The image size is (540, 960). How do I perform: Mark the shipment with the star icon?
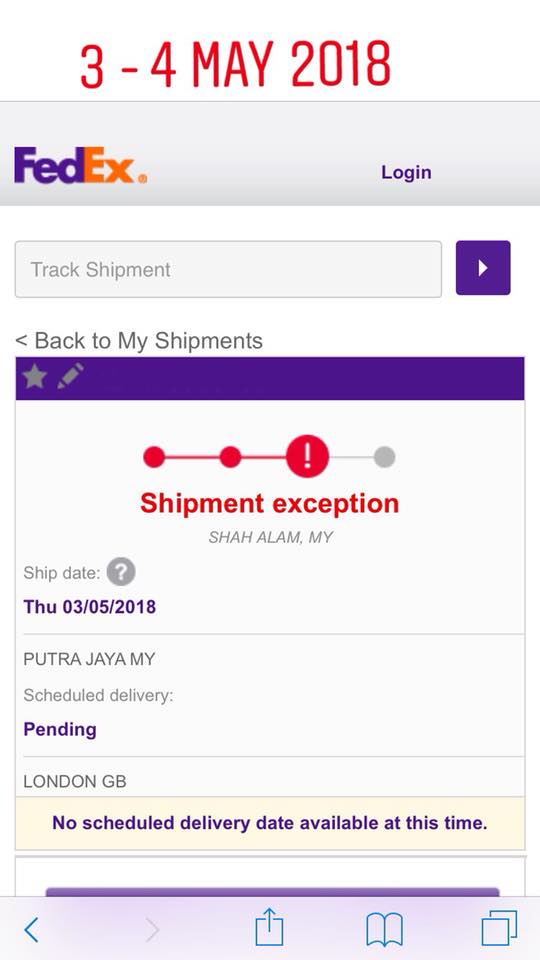(x=35, y=377)
